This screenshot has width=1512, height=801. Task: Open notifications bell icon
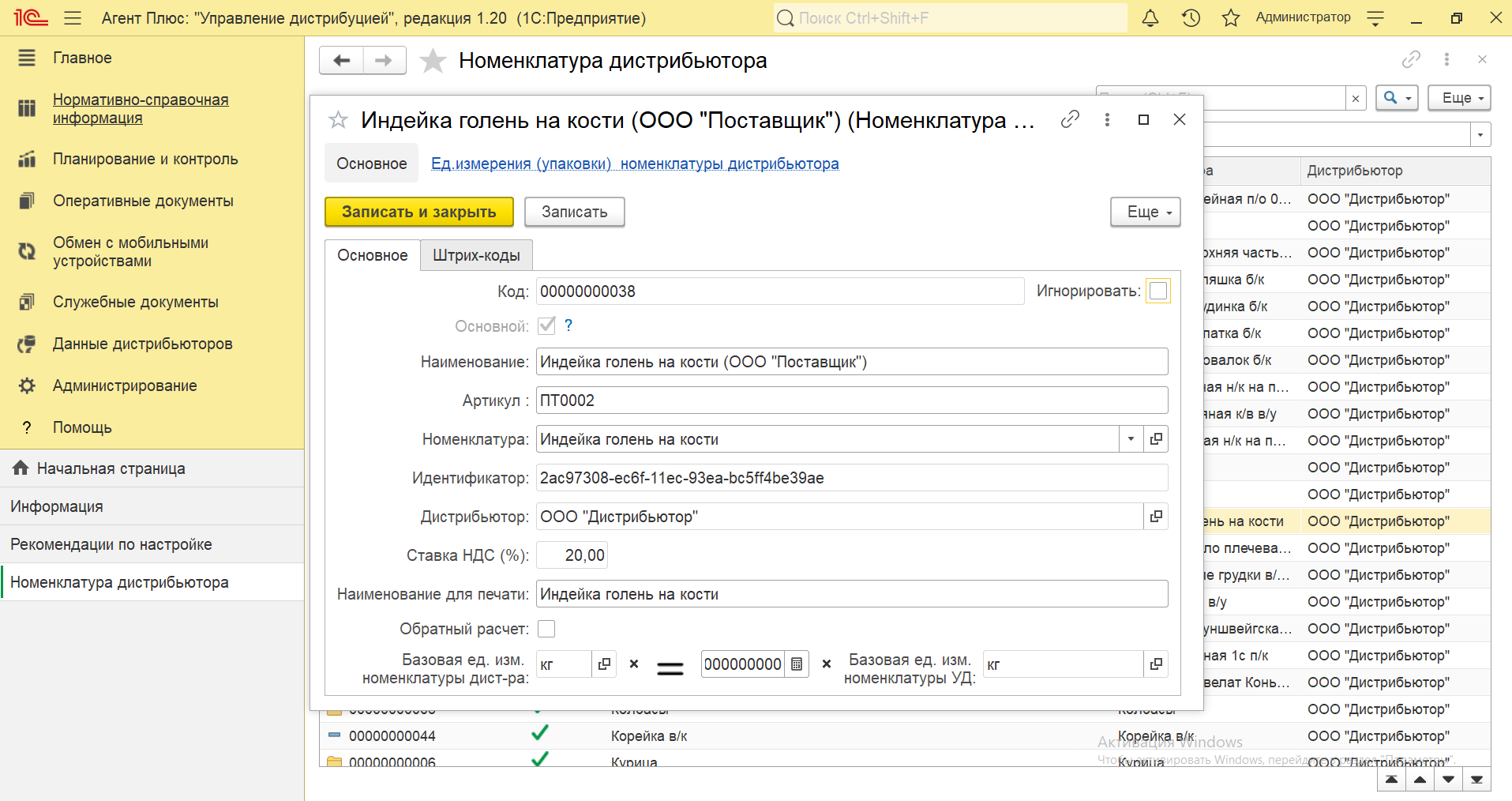coord(1150,17)
